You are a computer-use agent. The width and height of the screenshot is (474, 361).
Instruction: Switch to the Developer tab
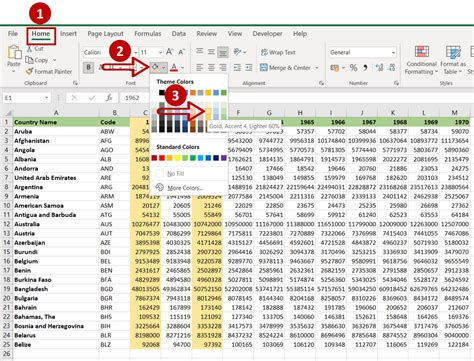[267, 34]
